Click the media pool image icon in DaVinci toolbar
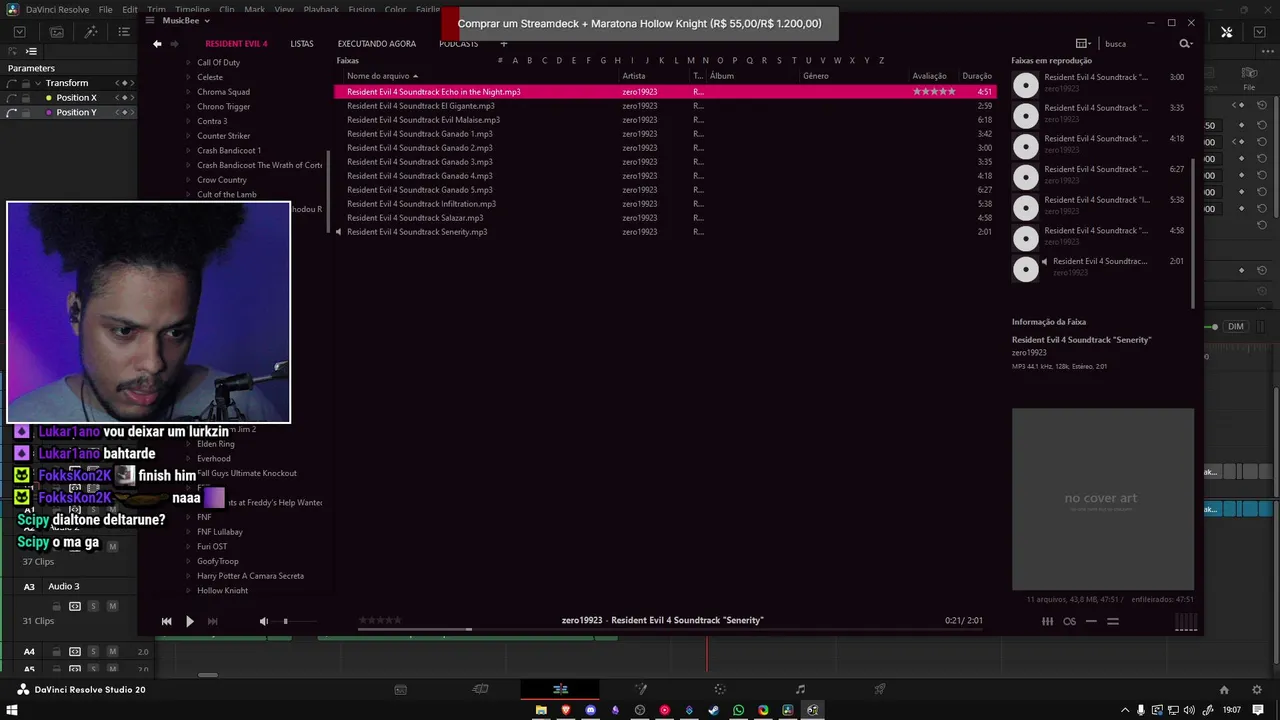Image resolution: width=1280 pixels, height=720 pixels. (57, 32)
